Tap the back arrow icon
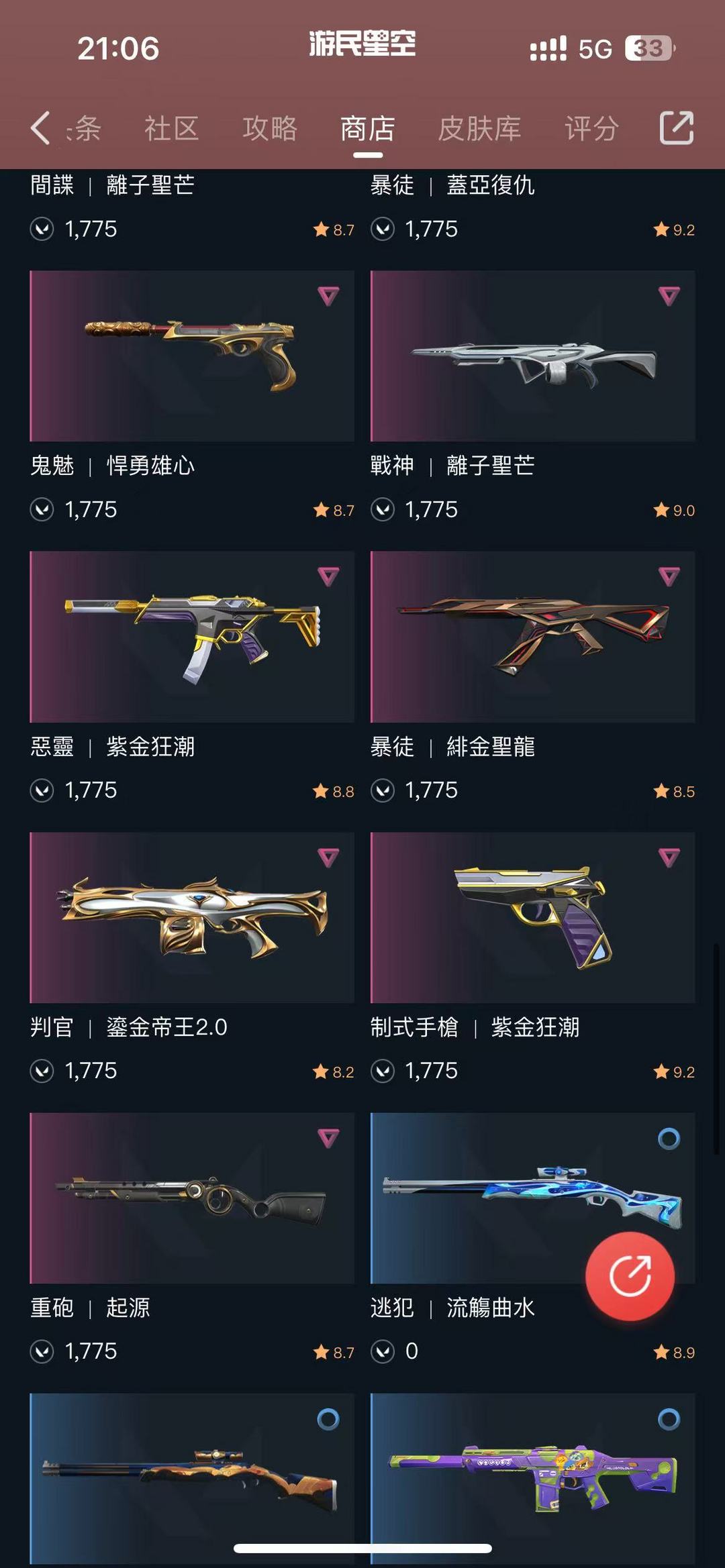Viewport: 725px width, 1568px height. click(40, 127)
